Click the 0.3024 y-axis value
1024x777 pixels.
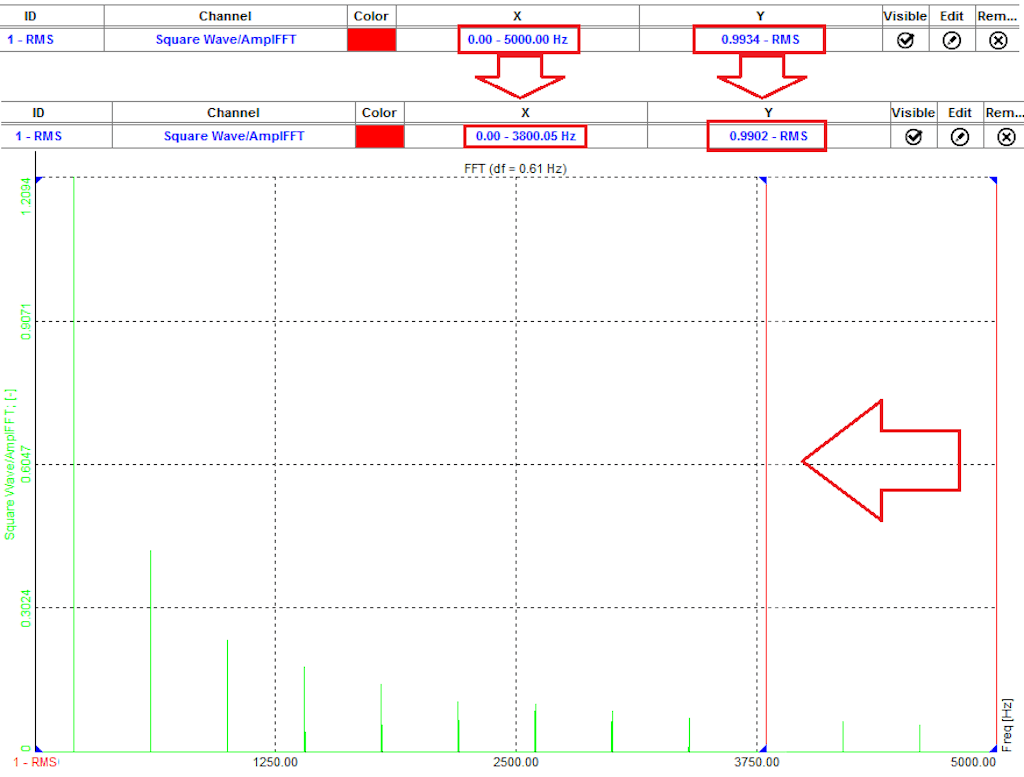[25, 608]
